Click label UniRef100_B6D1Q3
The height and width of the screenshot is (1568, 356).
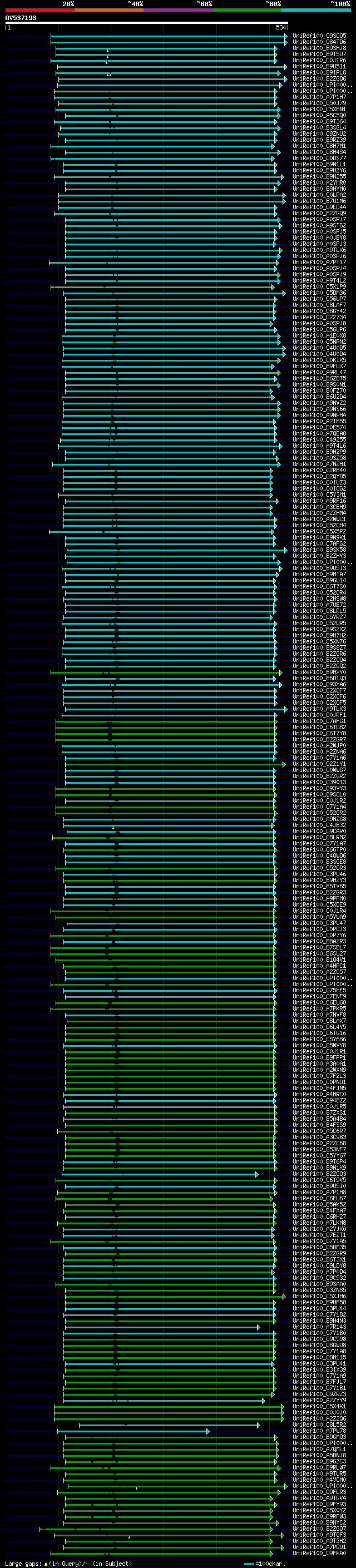319,678
